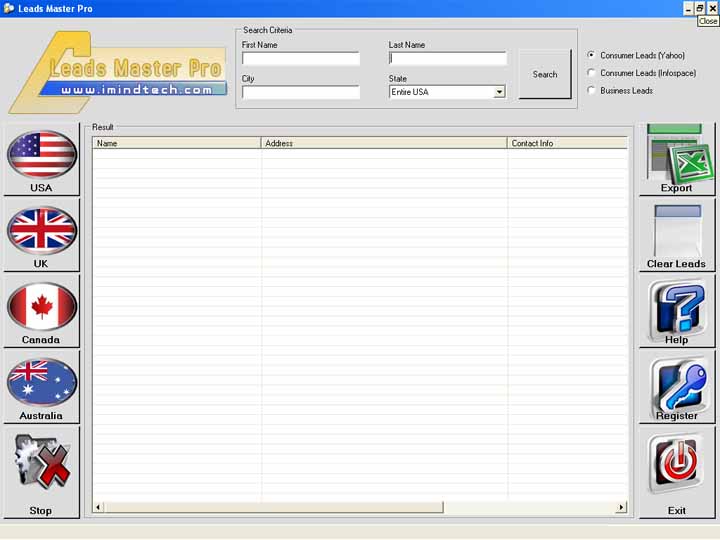Focus the Last Name input field
The height and width of the screenshot is (540, 720).
pos(448,58)
